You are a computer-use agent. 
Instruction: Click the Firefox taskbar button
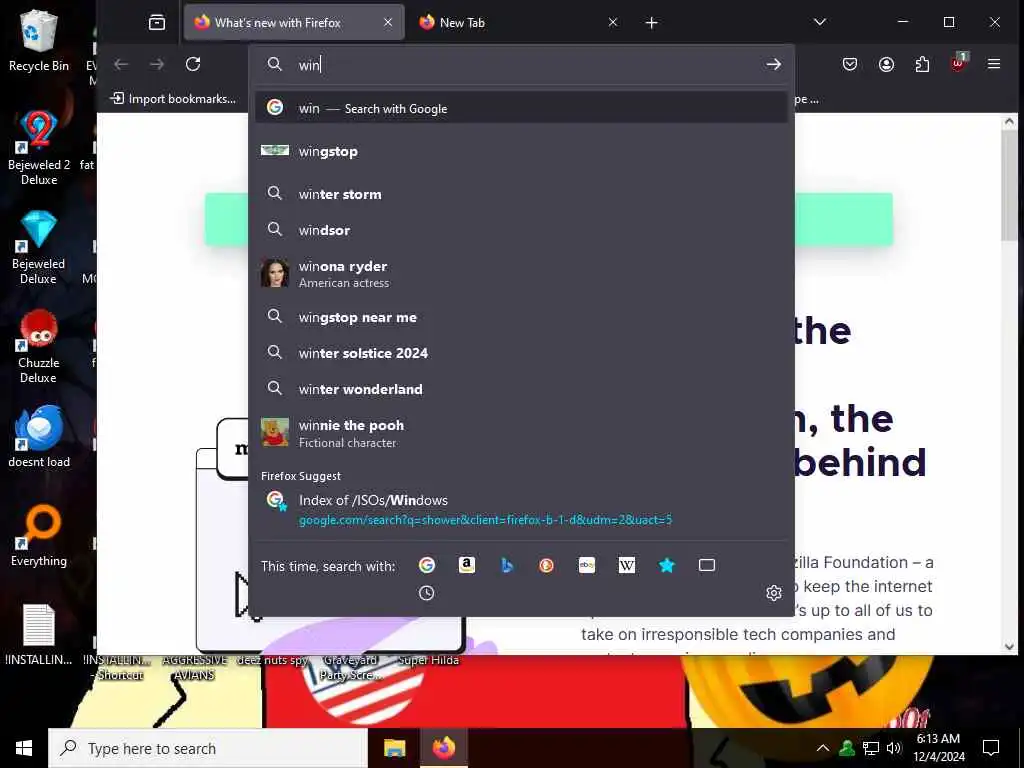click(x=443, y=748)
